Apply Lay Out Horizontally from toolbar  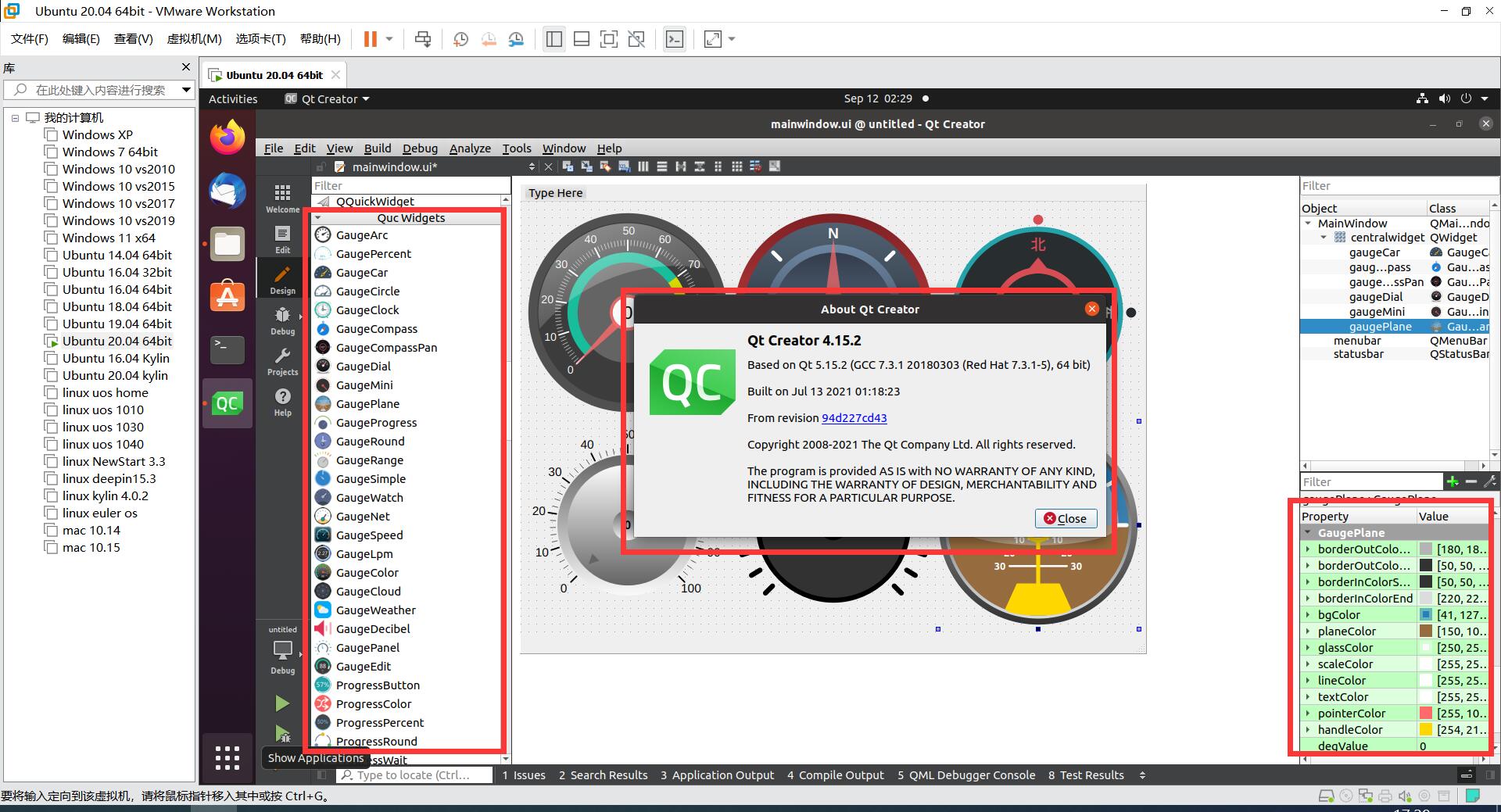click(x=643, y=166)
